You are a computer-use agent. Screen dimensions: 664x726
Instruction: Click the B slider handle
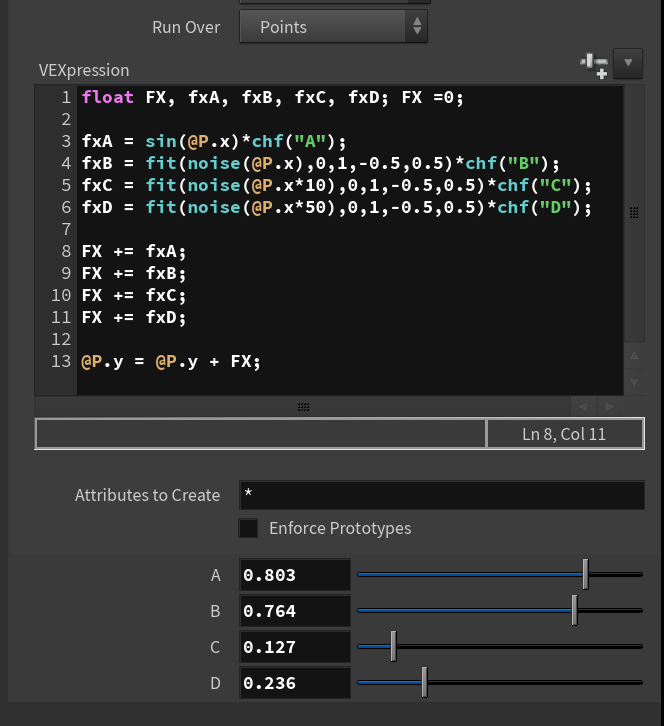[x=574, y=610]
